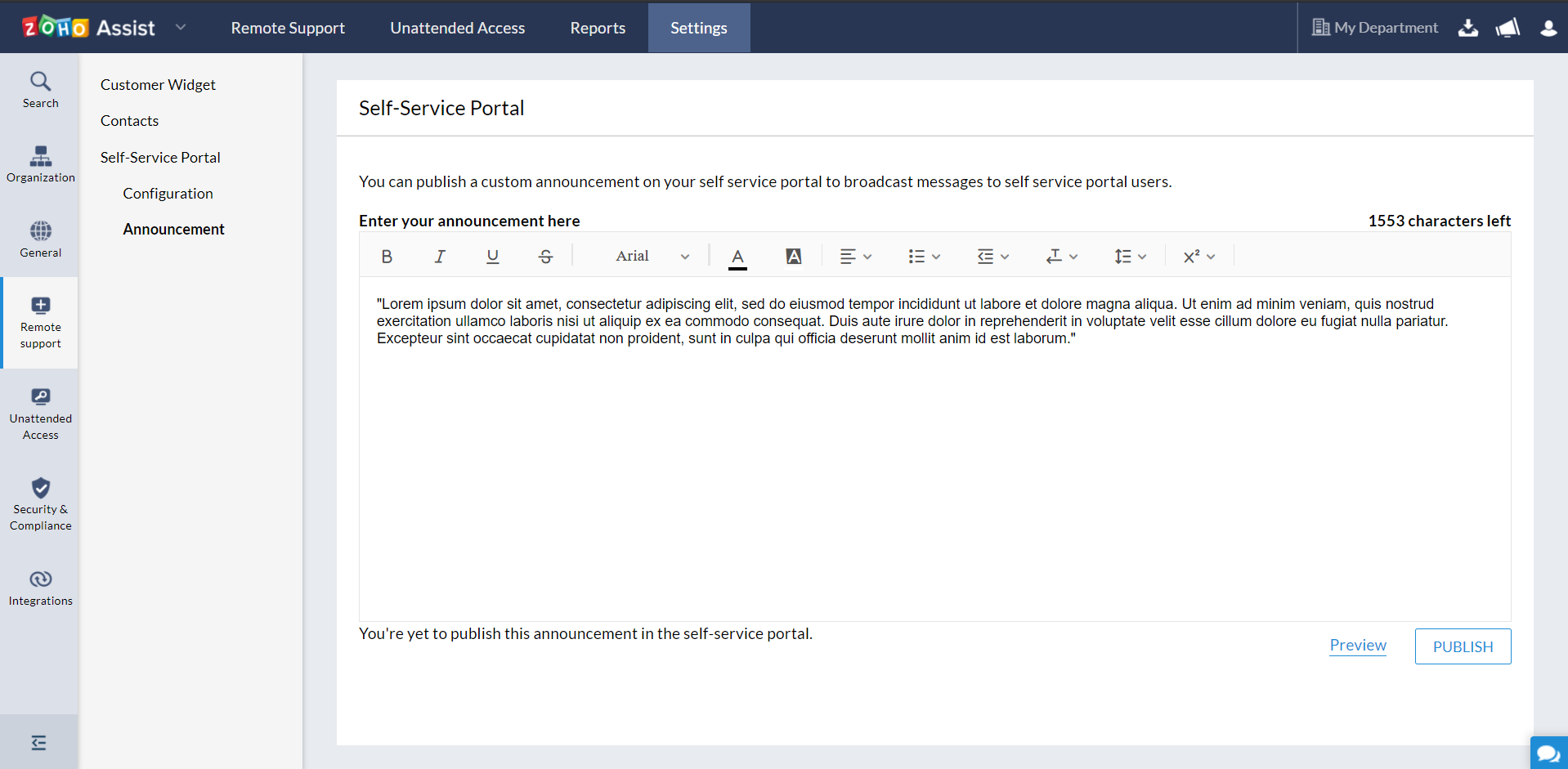Open the Search sidebar icon

click(40, 90)
